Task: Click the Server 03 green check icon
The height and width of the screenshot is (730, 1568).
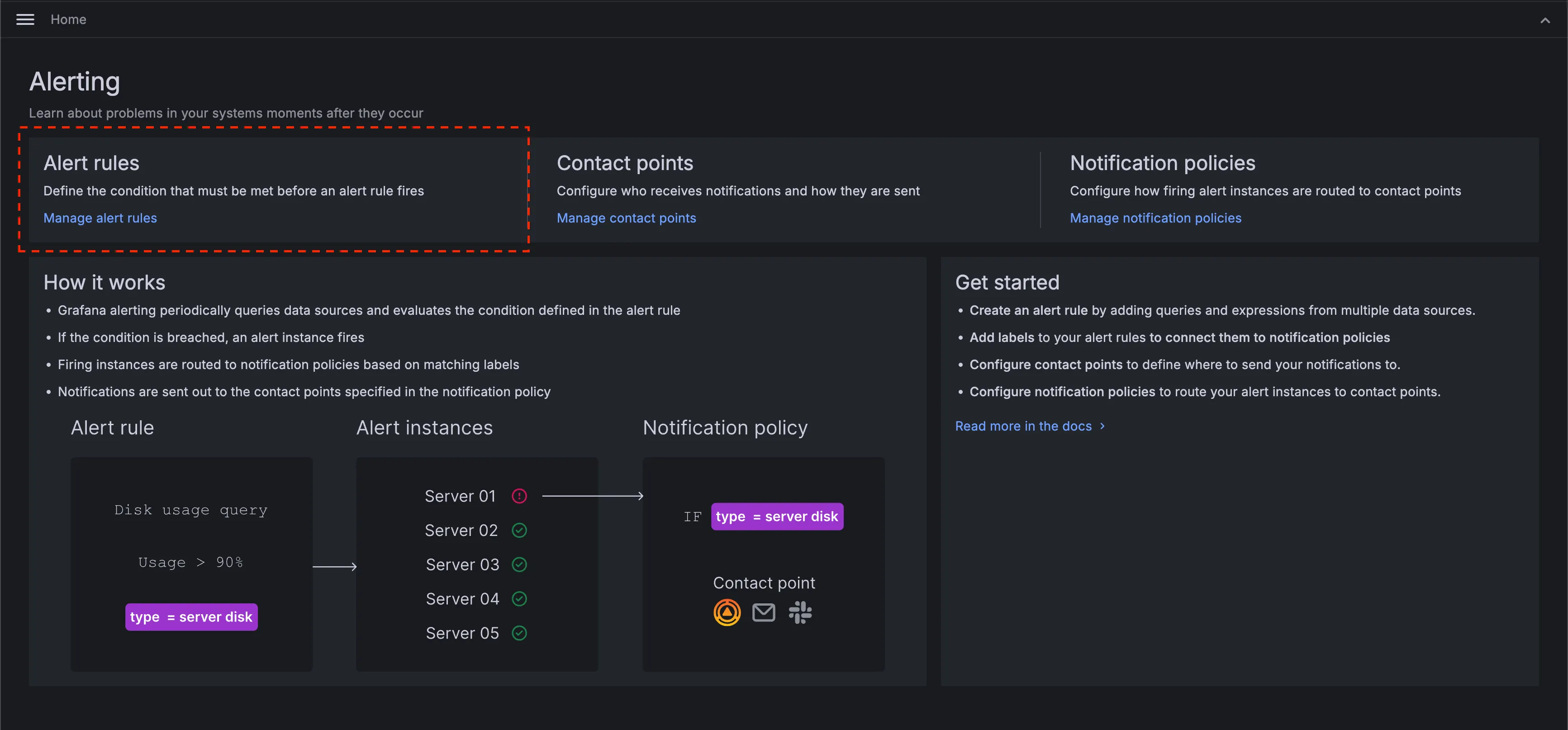Action: 518,564
